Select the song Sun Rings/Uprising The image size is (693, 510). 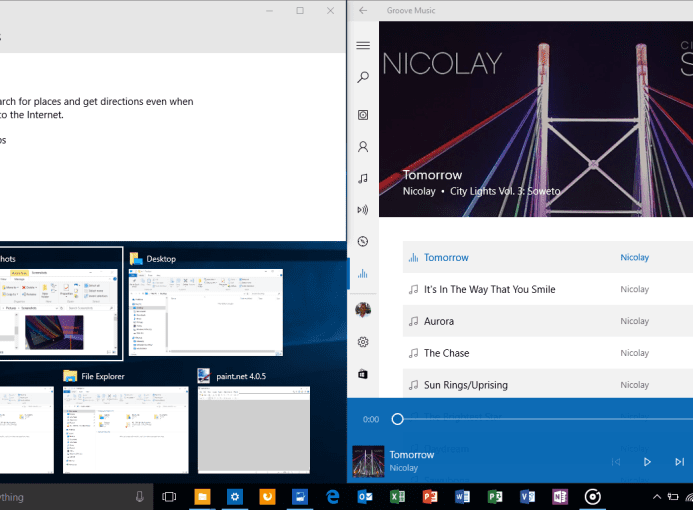pyautogui.click(x=548, y=384)
